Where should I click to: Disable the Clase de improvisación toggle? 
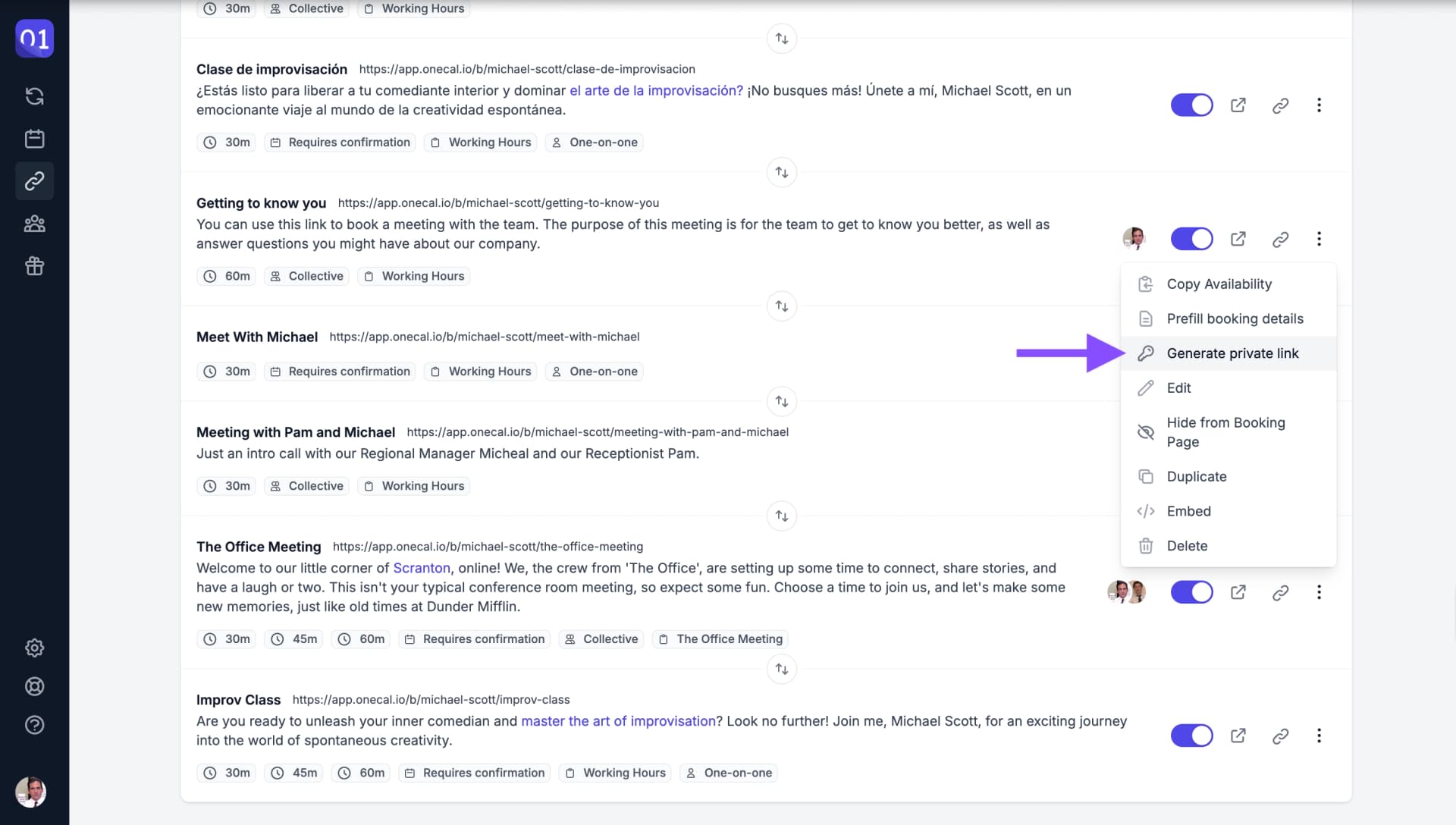pyautogui.click(x=1191, y=105)
